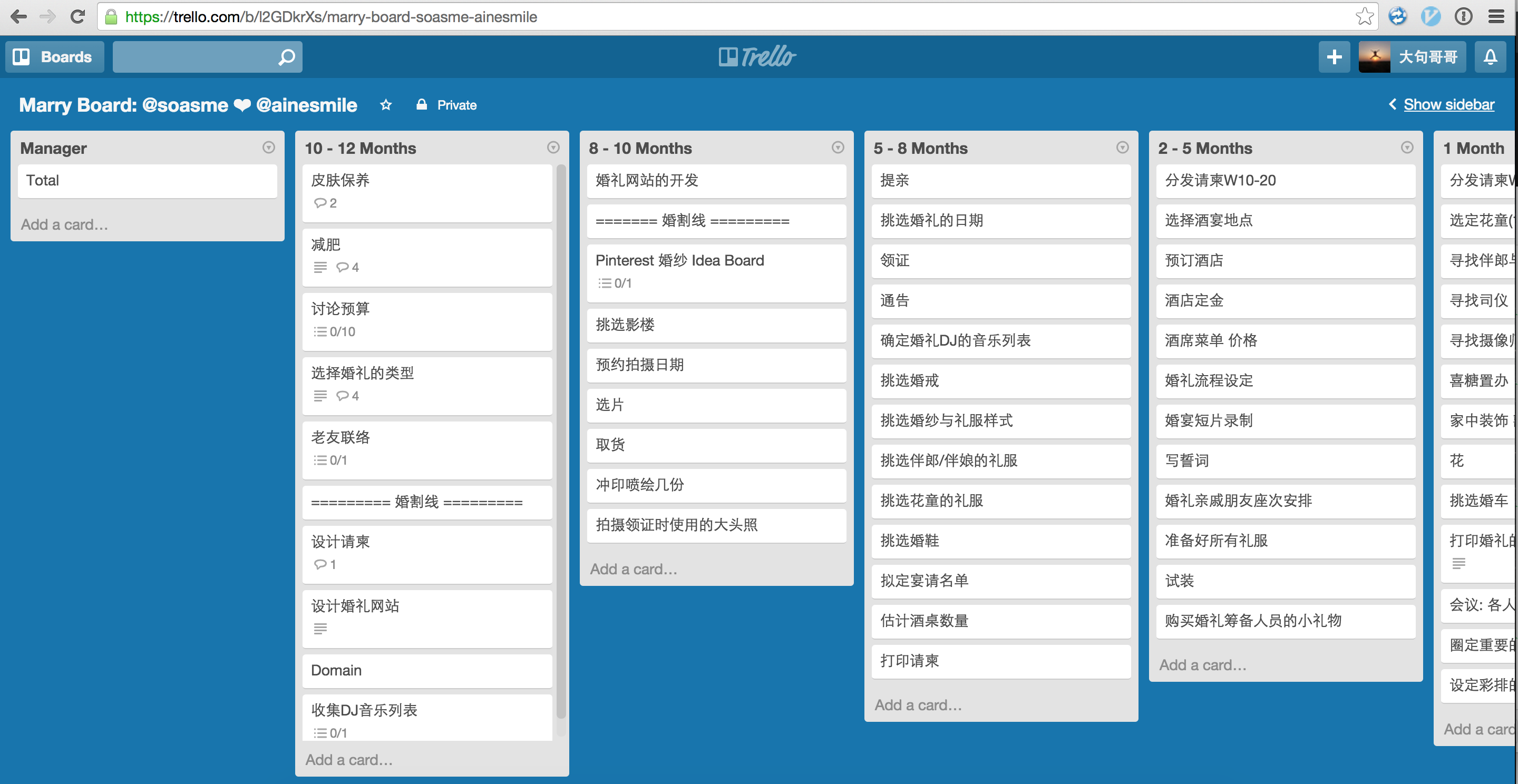Open the 挑选婚戒 card

click(x=1001, y=381)
